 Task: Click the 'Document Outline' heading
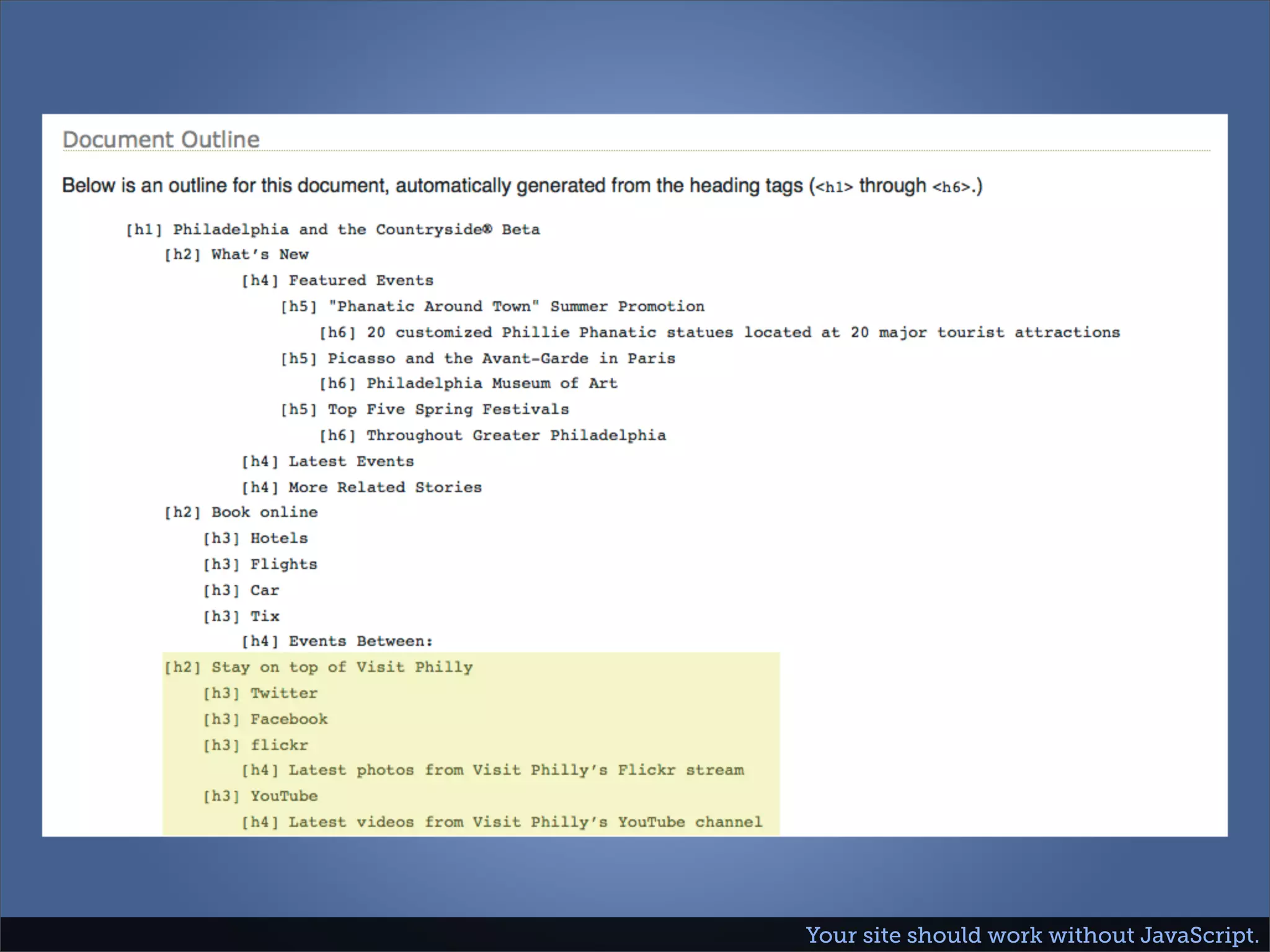(161, 139)
